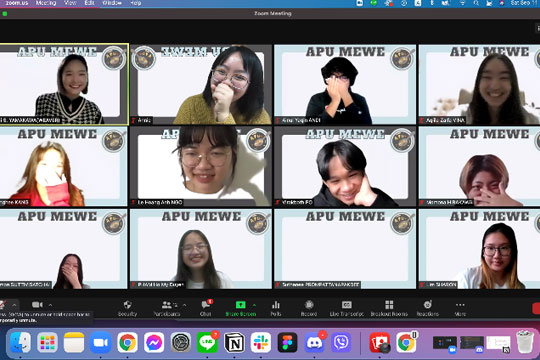Open Breakout Rooms
Viewport: 540px width, 360px height.
click(389, 308)
